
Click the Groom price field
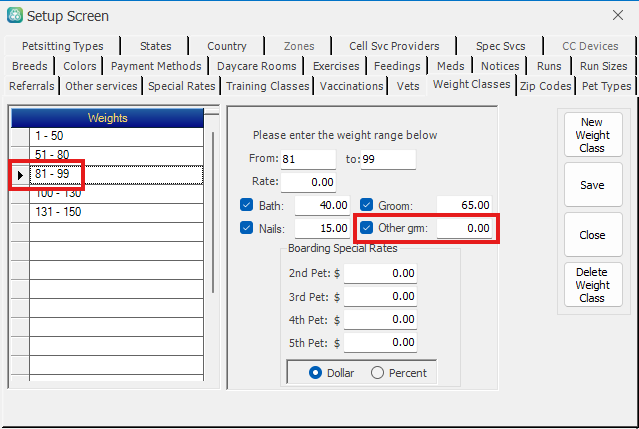(x=464, y=205)
